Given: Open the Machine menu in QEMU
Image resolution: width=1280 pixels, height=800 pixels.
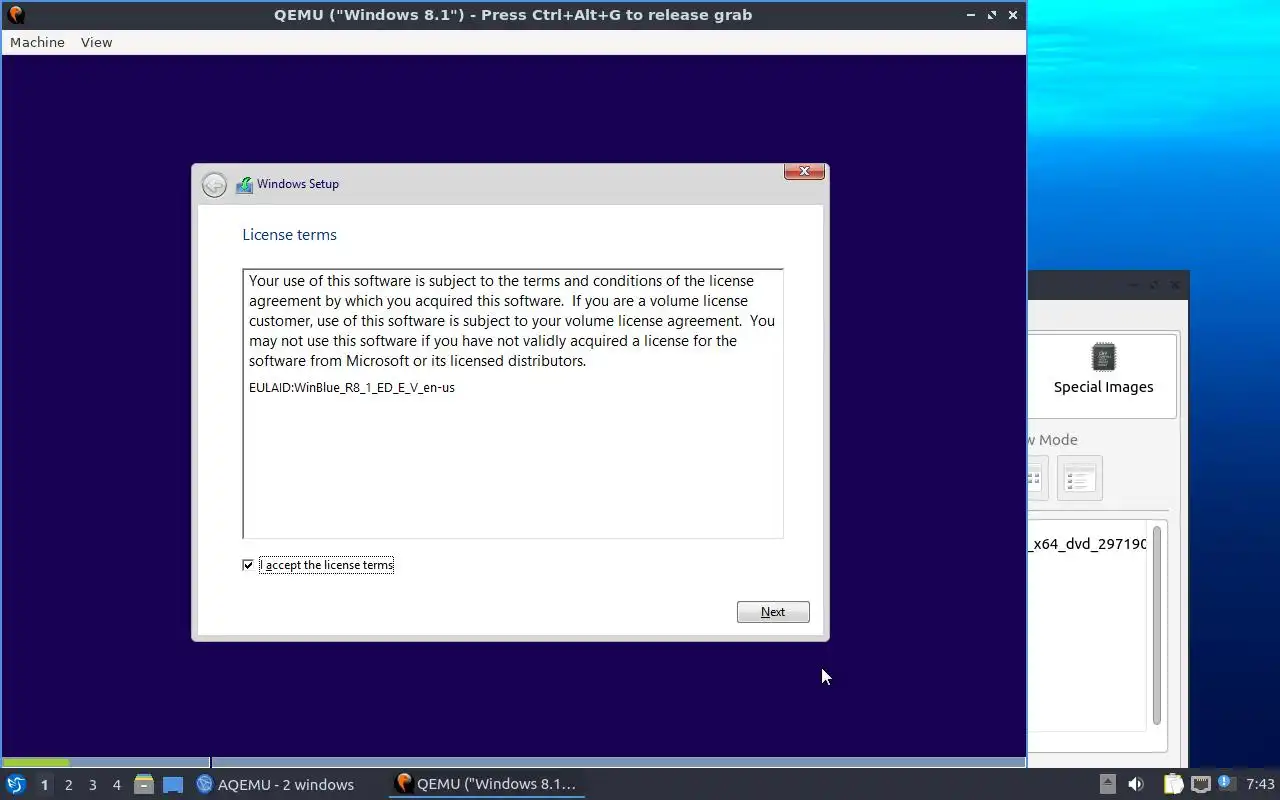Looking at the screenshot, I should click(37, 42).
